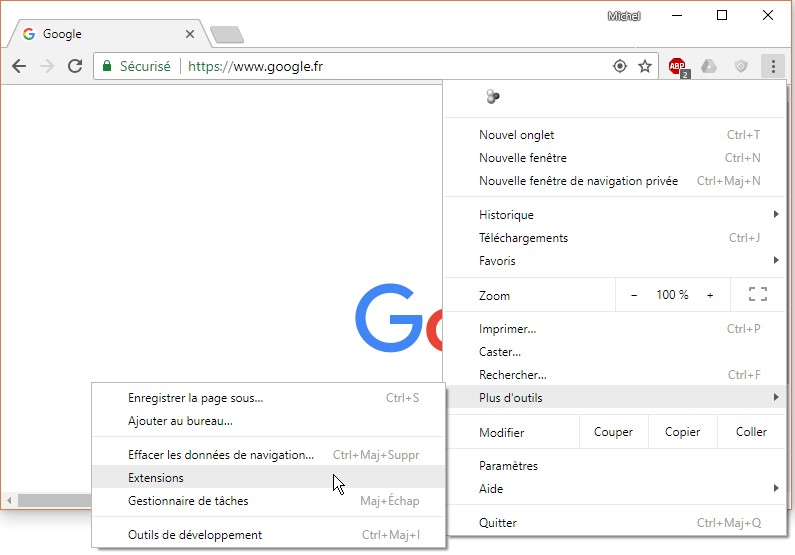This screenshot has height=555, width=795.
Task: Click the Copier button
Action: click(x=682, y=432)
